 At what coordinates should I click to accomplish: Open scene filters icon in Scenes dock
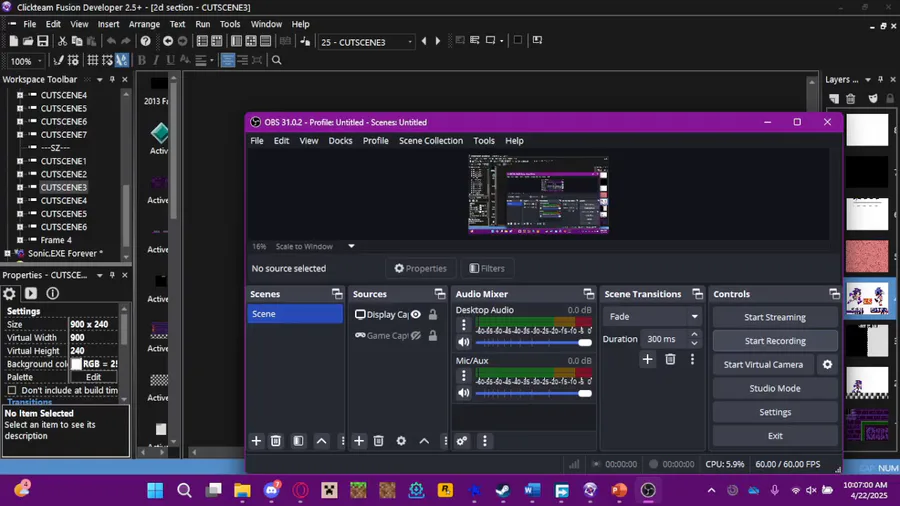pyautogui.click(x=298, y=441)
